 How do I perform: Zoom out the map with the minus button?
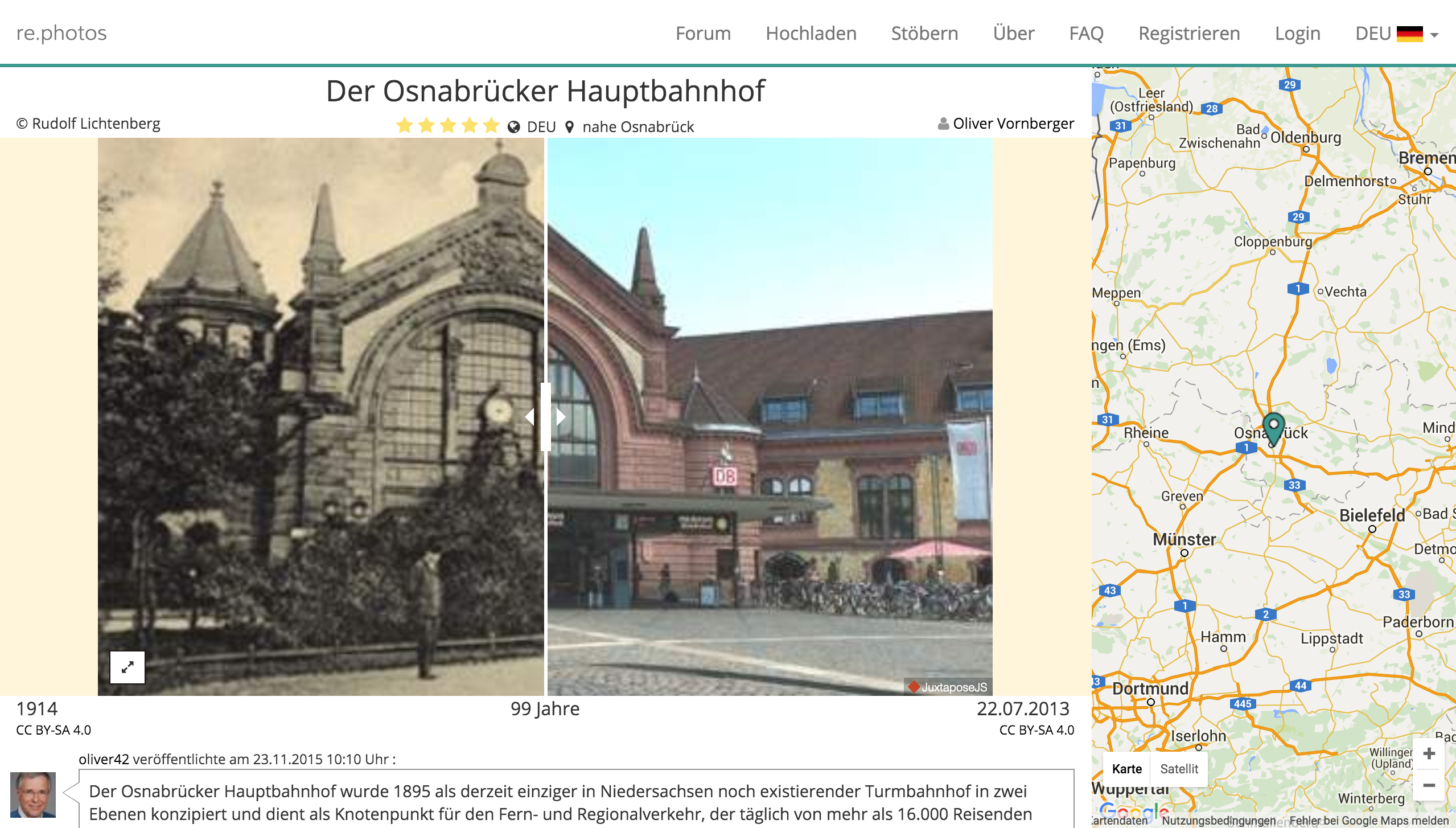tap(1429, 785)
